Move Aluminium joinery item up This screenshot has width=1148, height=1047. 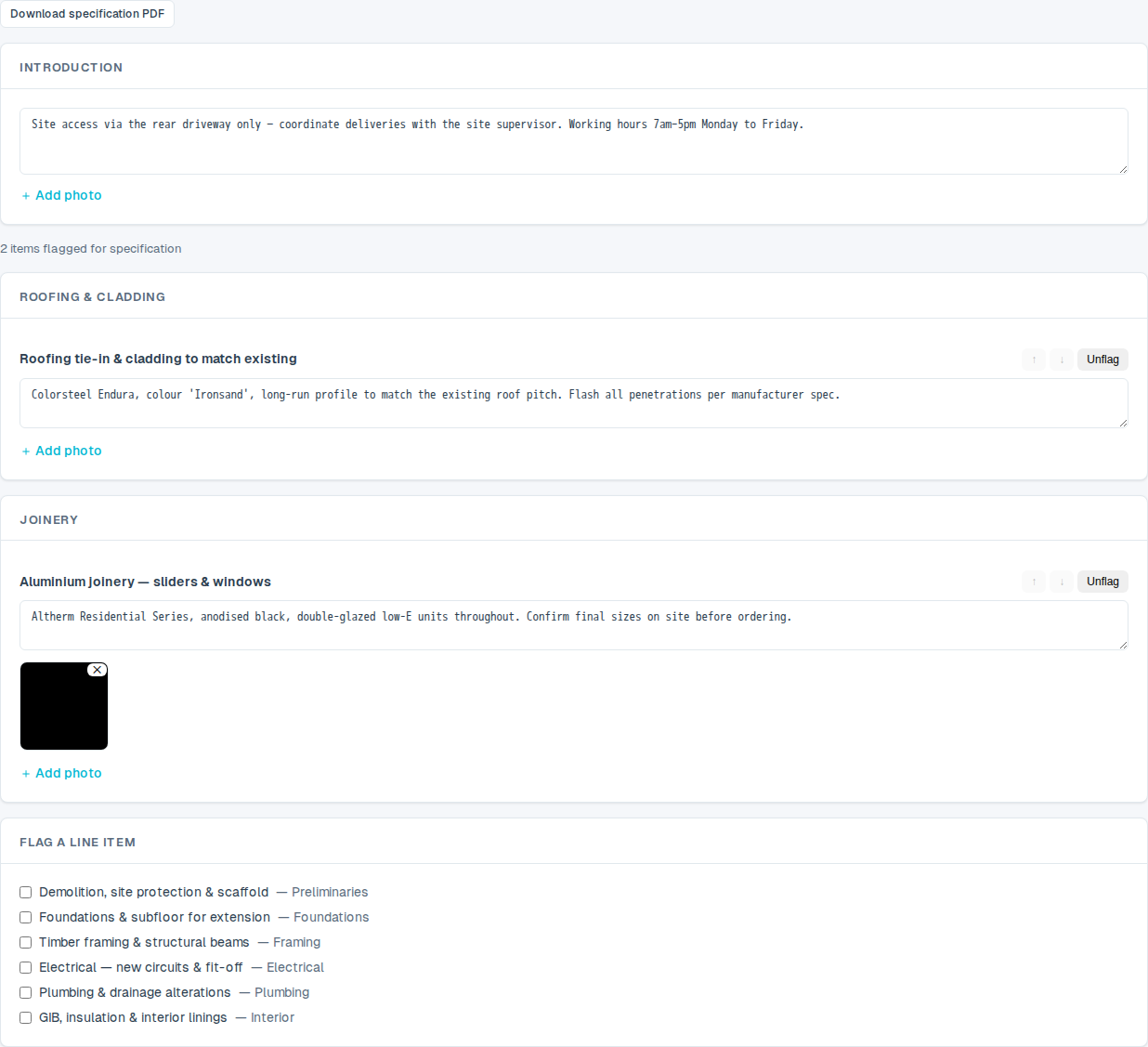pyautogui.click(x=1034, y=582)
